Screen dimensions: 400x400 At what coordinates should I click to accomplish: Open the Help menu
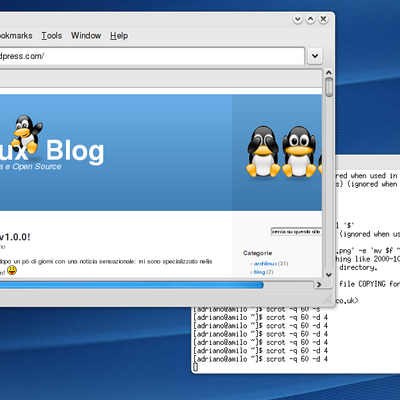119,36
